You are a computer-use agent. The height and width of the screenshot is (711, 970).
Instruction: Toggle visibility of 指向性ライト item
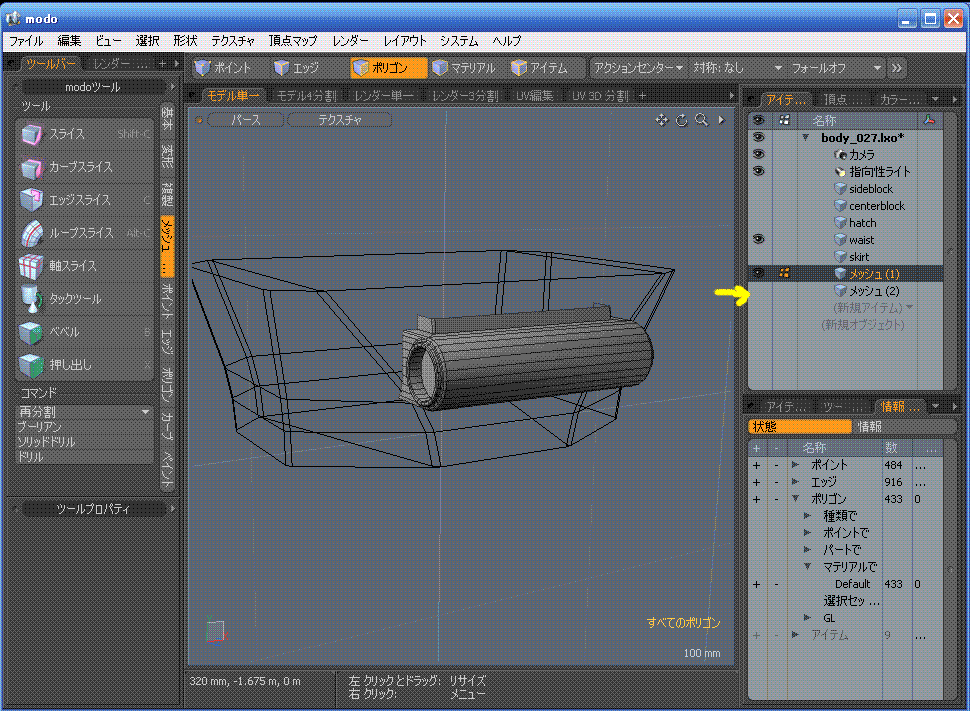coord(758,172)
